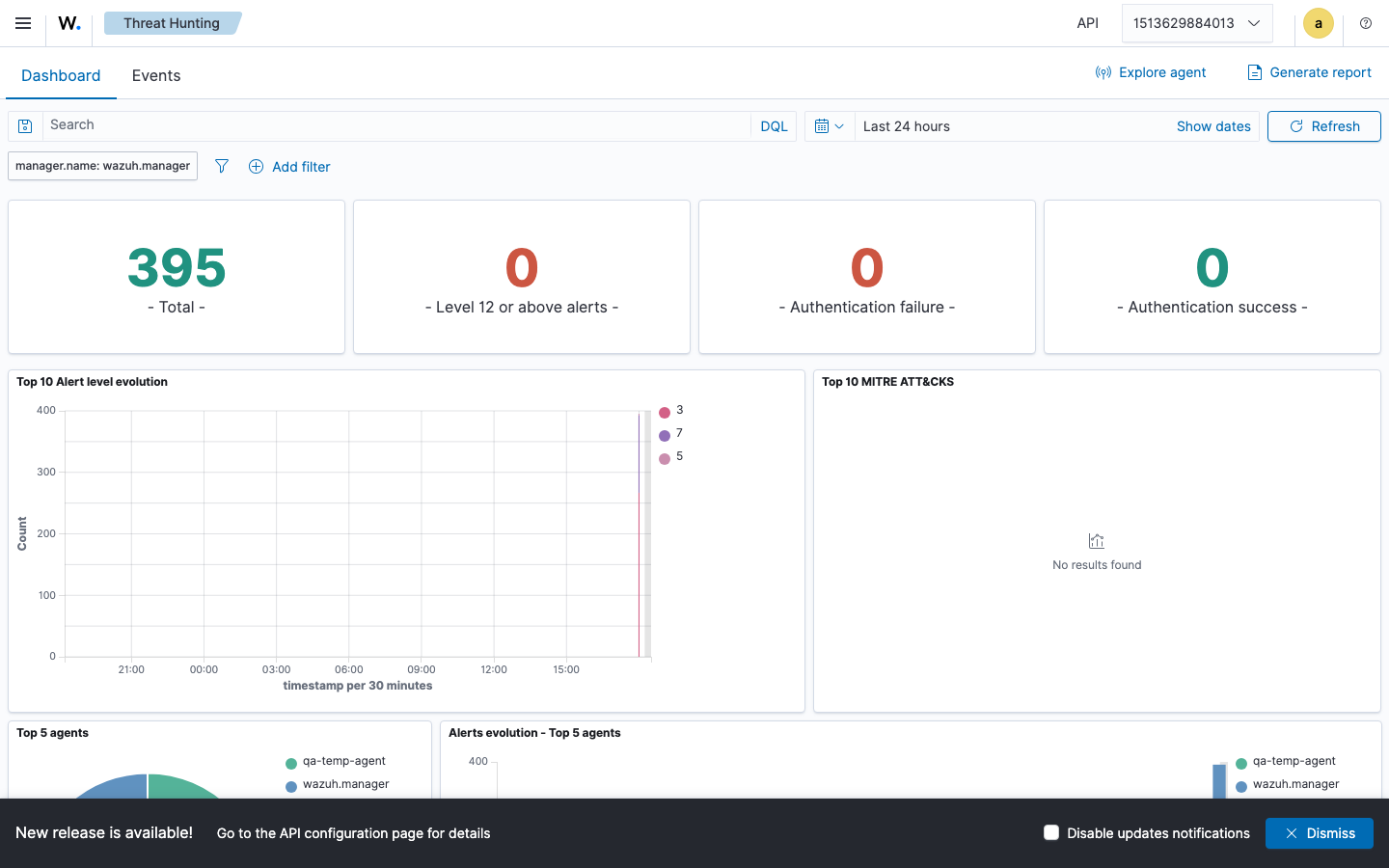Viewport: 1389px width, 868px height.
Task: Open the user avatar menu 'a'
Action: [x=1319, y=23]
